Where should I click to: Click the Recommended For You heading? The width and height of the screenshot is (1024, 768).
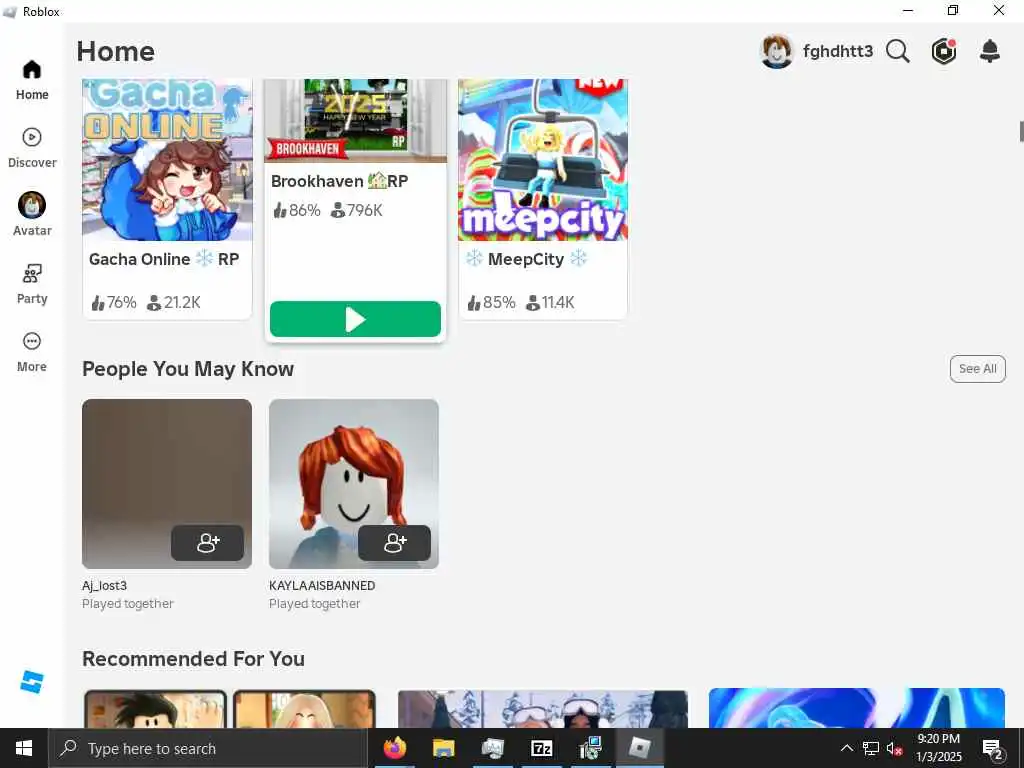193,659
